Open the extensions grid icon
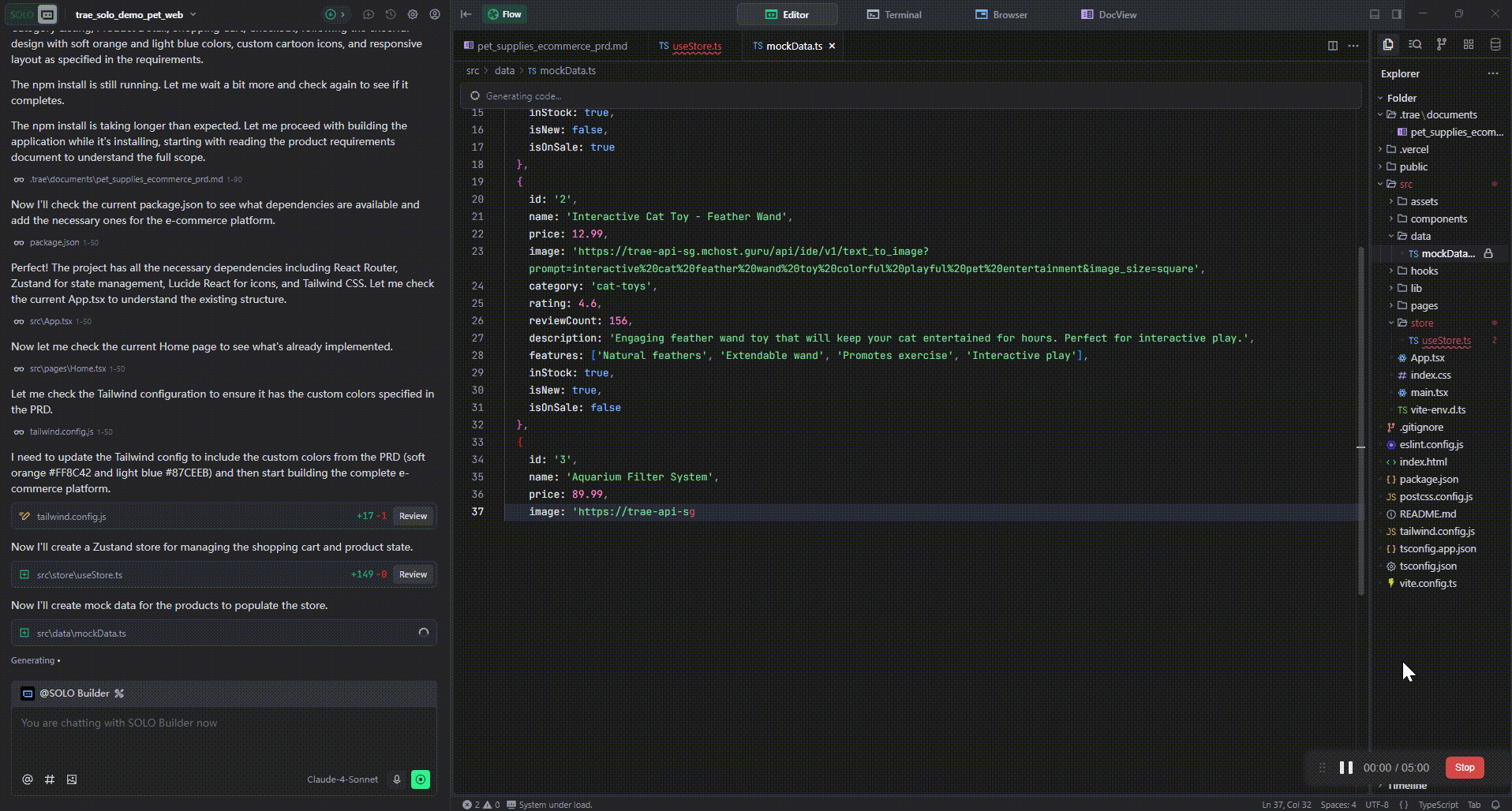 [x=1468, y=45]
